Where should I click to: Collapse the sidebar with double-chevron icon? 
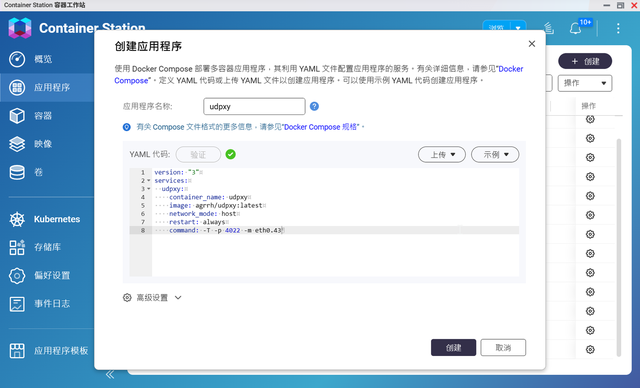(110, 375)
